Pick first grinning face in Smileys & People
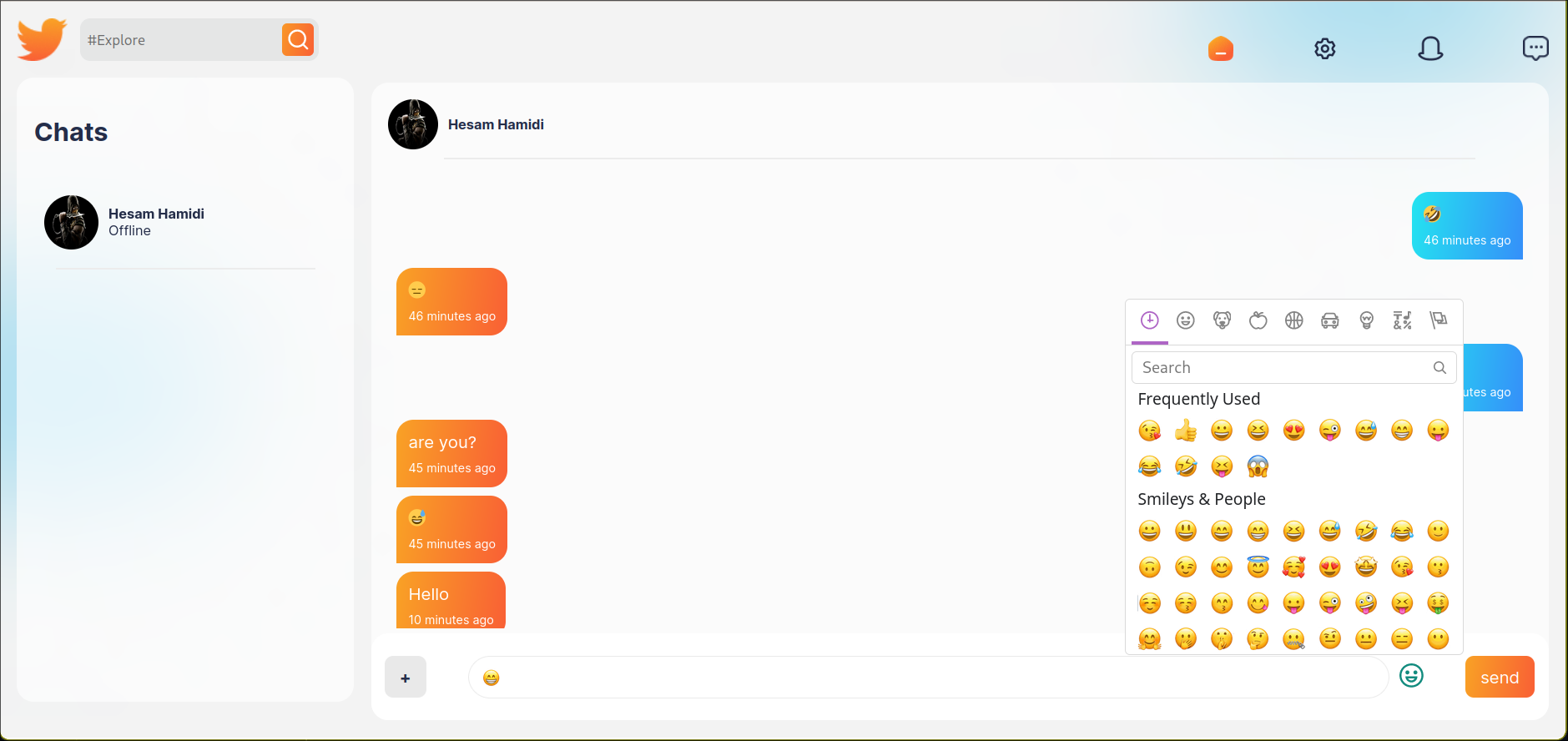 tap(1150, 532)
